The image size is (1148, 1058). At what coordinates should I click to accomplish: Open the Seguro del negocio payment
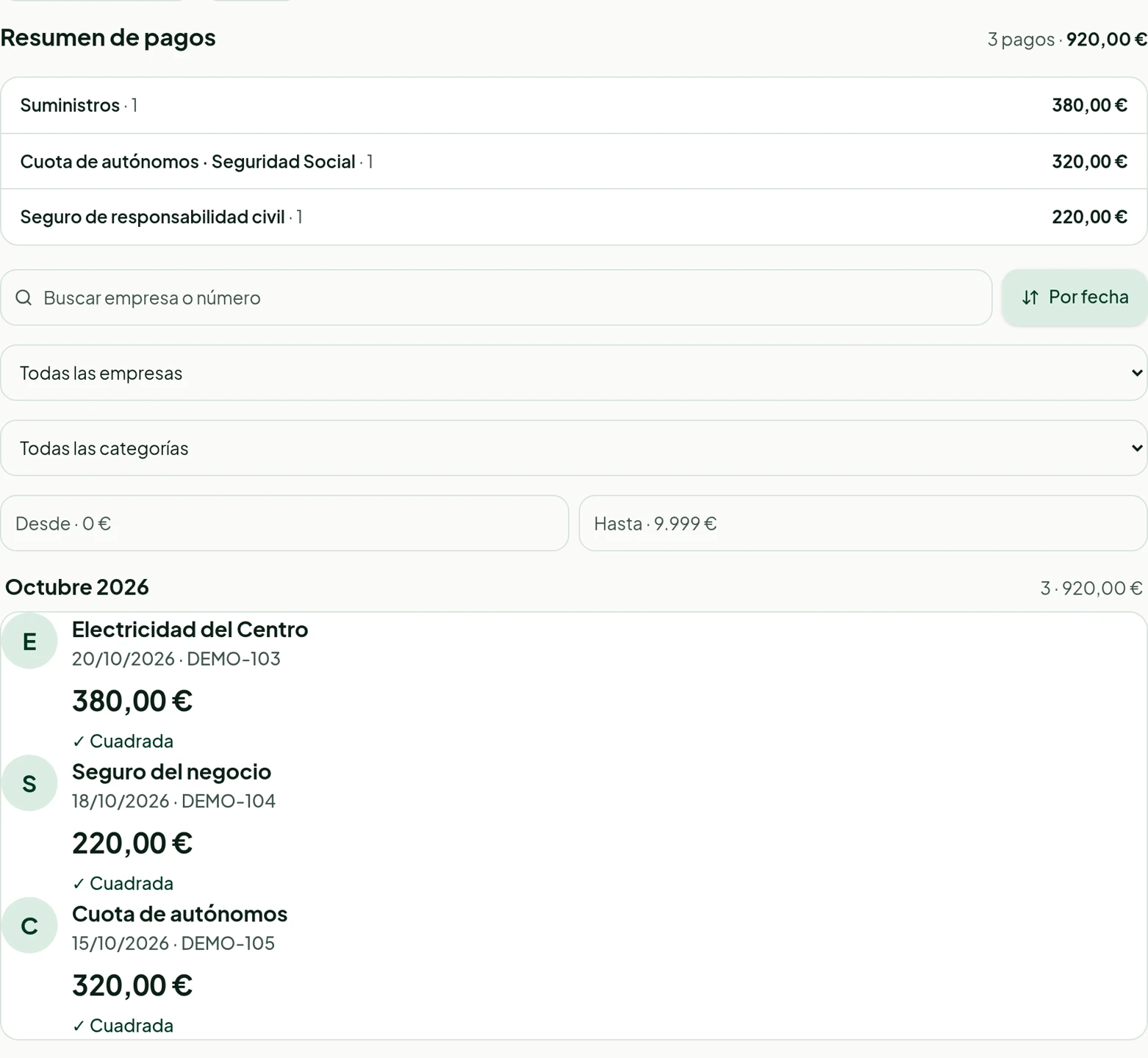pos(574,826)
